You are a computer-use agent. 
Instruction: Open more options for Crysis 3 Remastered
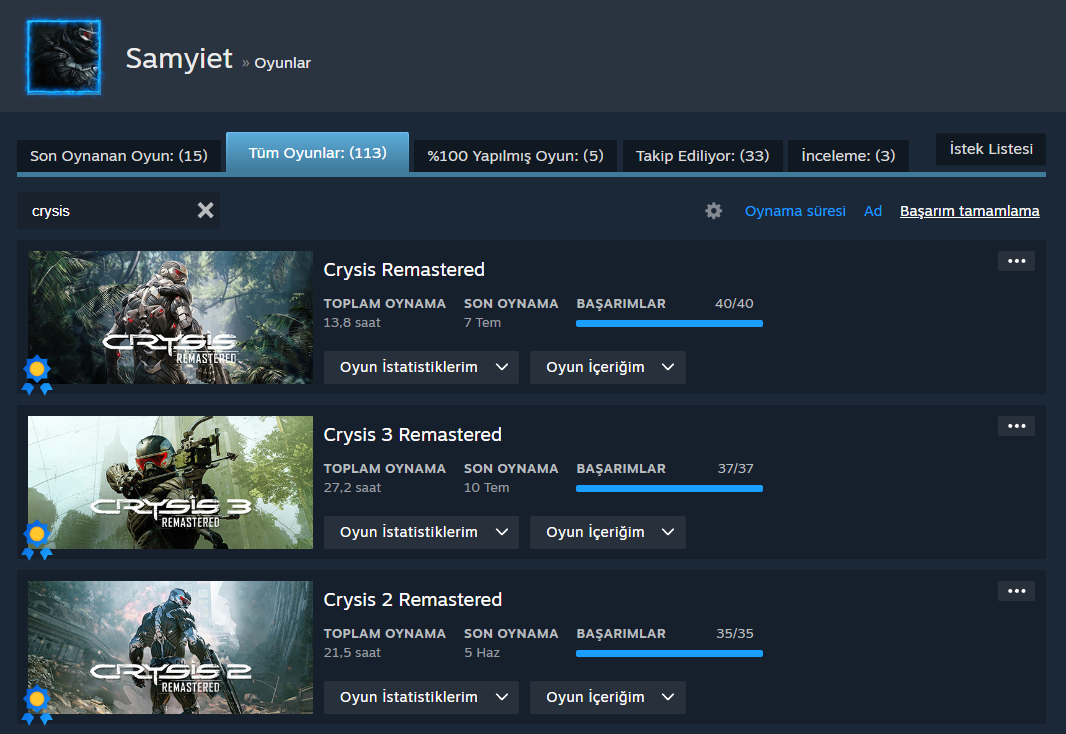tap(1016, 426)
